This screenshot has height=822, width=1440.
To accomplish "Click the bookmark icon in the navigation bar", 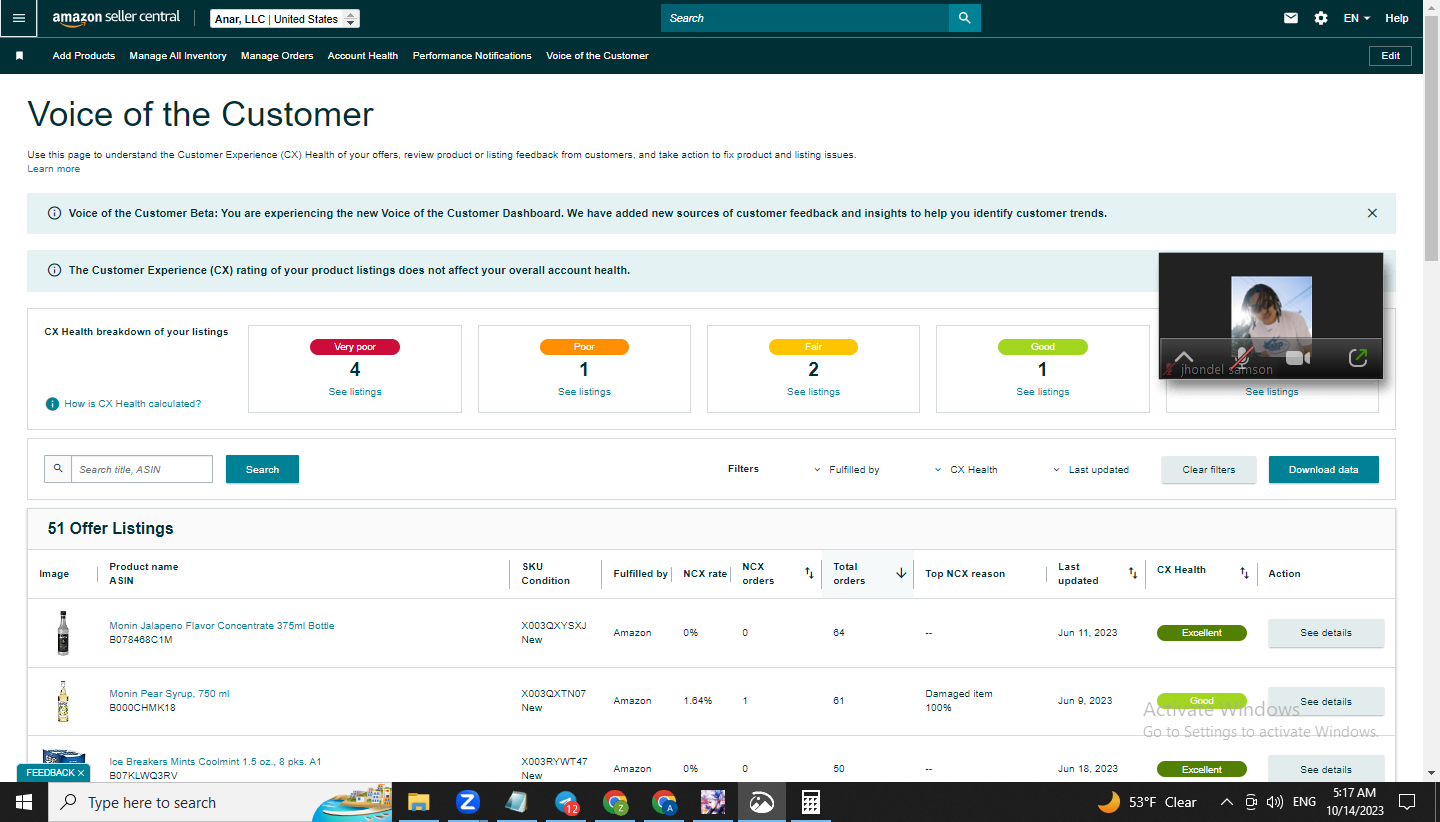I will 19,56.
